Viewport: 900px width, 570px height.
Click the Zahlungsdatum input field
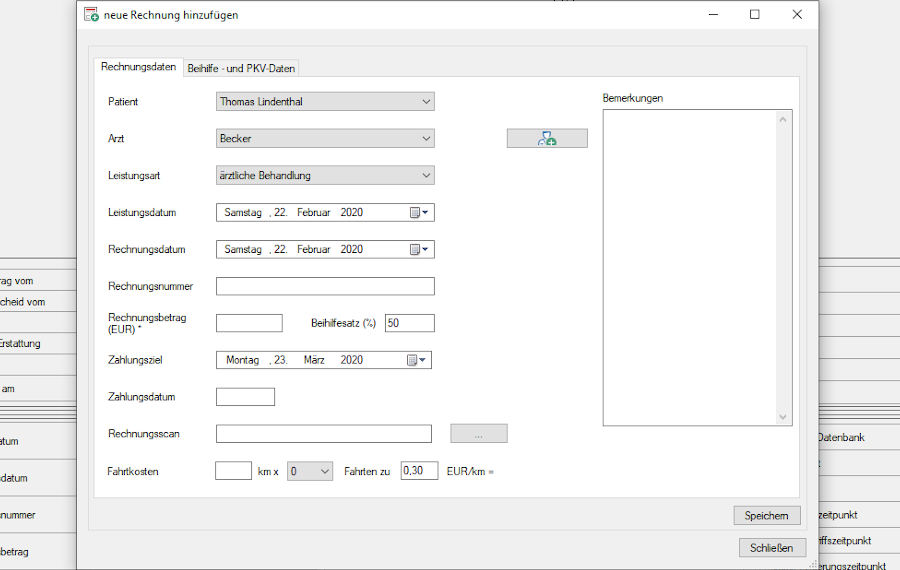pyautogui.click(x=245, y=397)
